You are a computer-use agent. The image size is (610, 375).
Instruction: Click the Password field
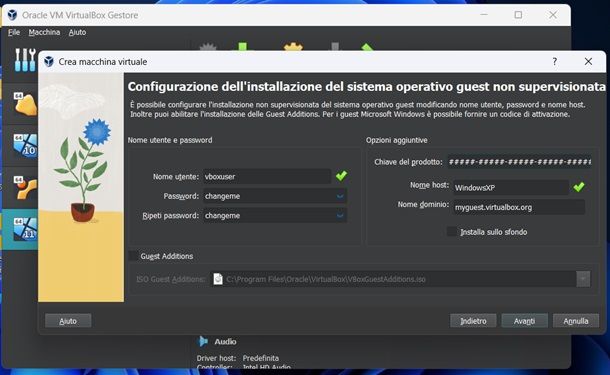click(x=274, y=196)
